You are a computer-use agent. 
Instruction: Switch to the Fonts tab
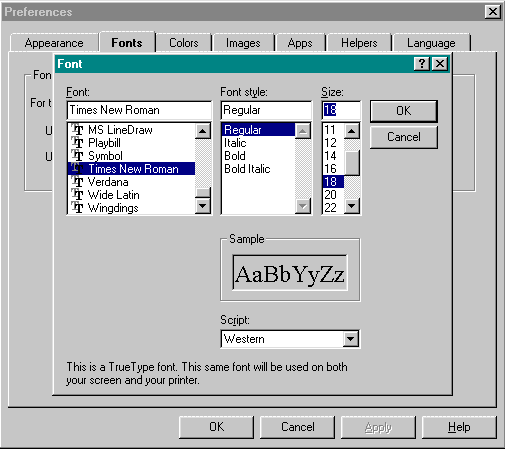127,43
